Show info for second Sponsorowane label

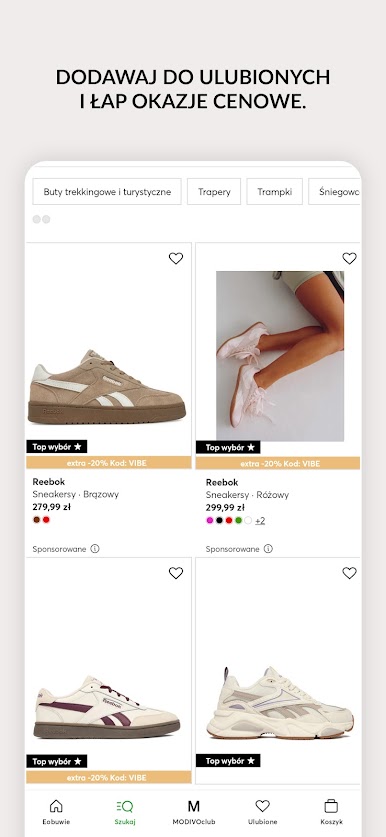269,549
